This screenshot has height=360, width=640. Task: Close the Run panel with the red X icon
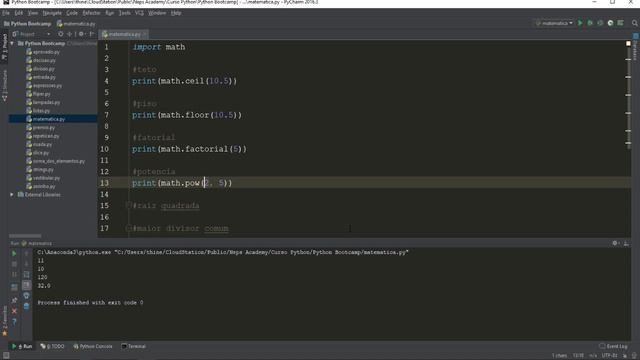14,311
